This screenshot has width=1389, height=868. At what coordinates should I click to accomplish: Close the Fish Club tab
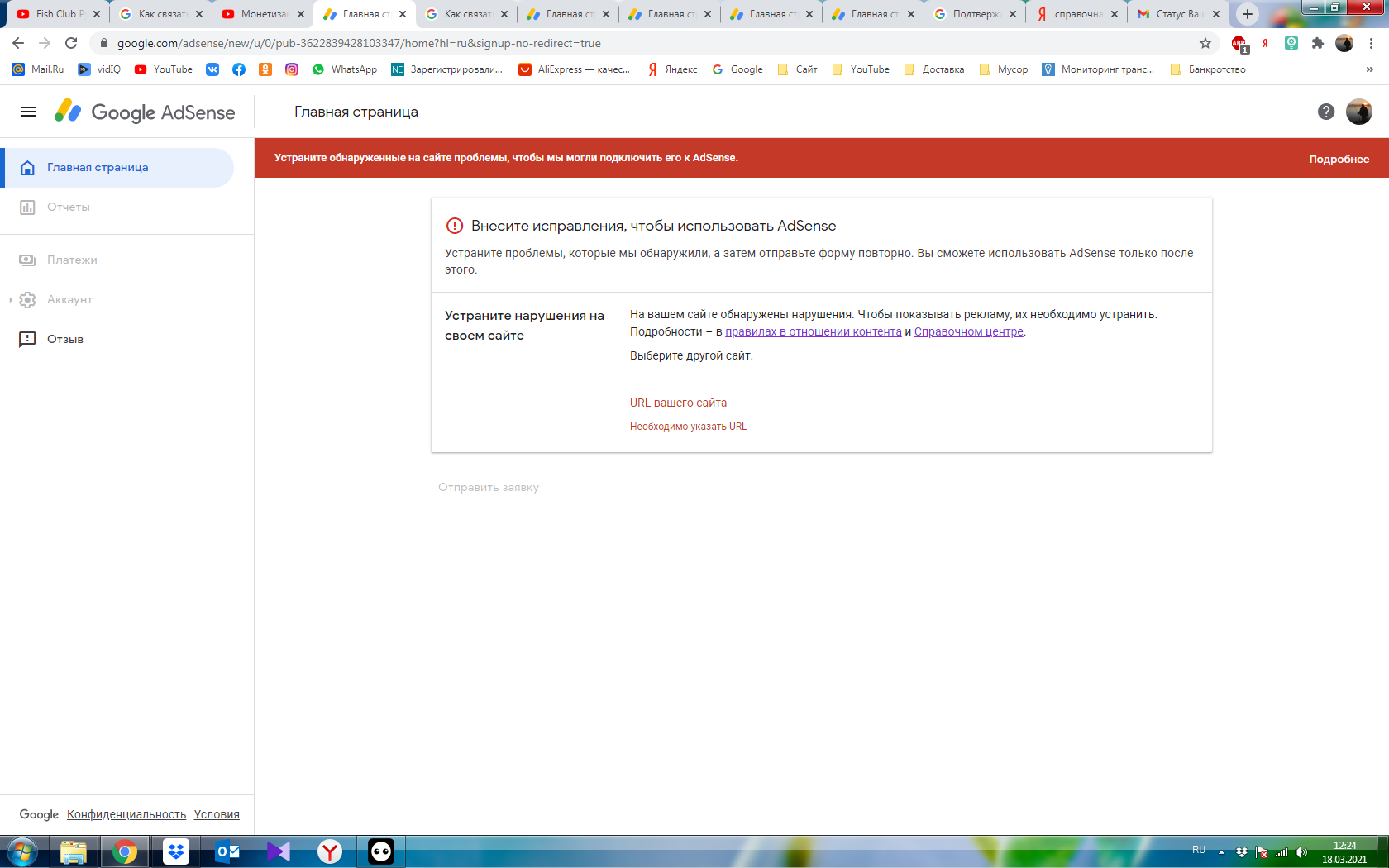click(x=97, y=14)
